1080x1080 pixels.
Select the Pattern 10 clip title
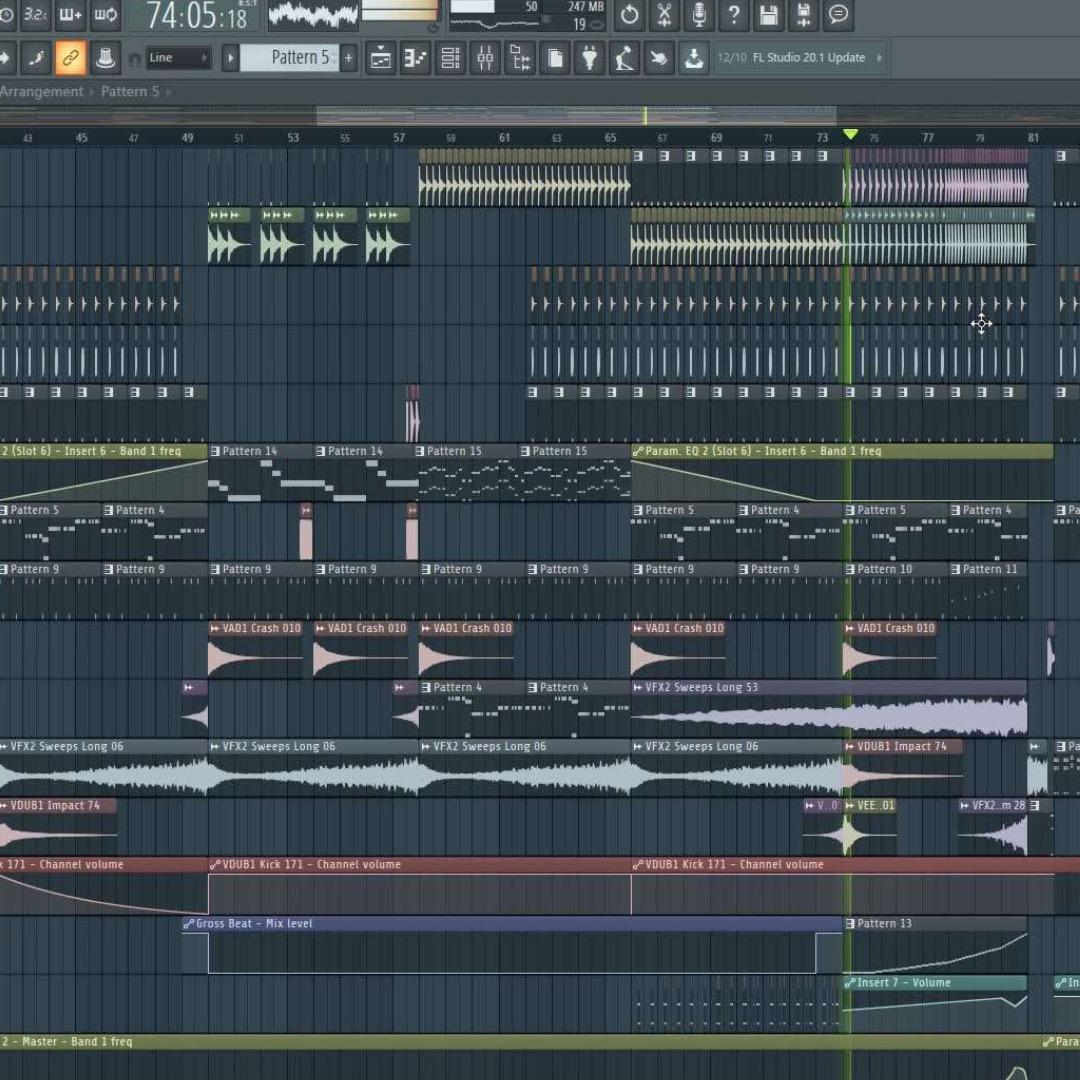[x=884, y=570]
